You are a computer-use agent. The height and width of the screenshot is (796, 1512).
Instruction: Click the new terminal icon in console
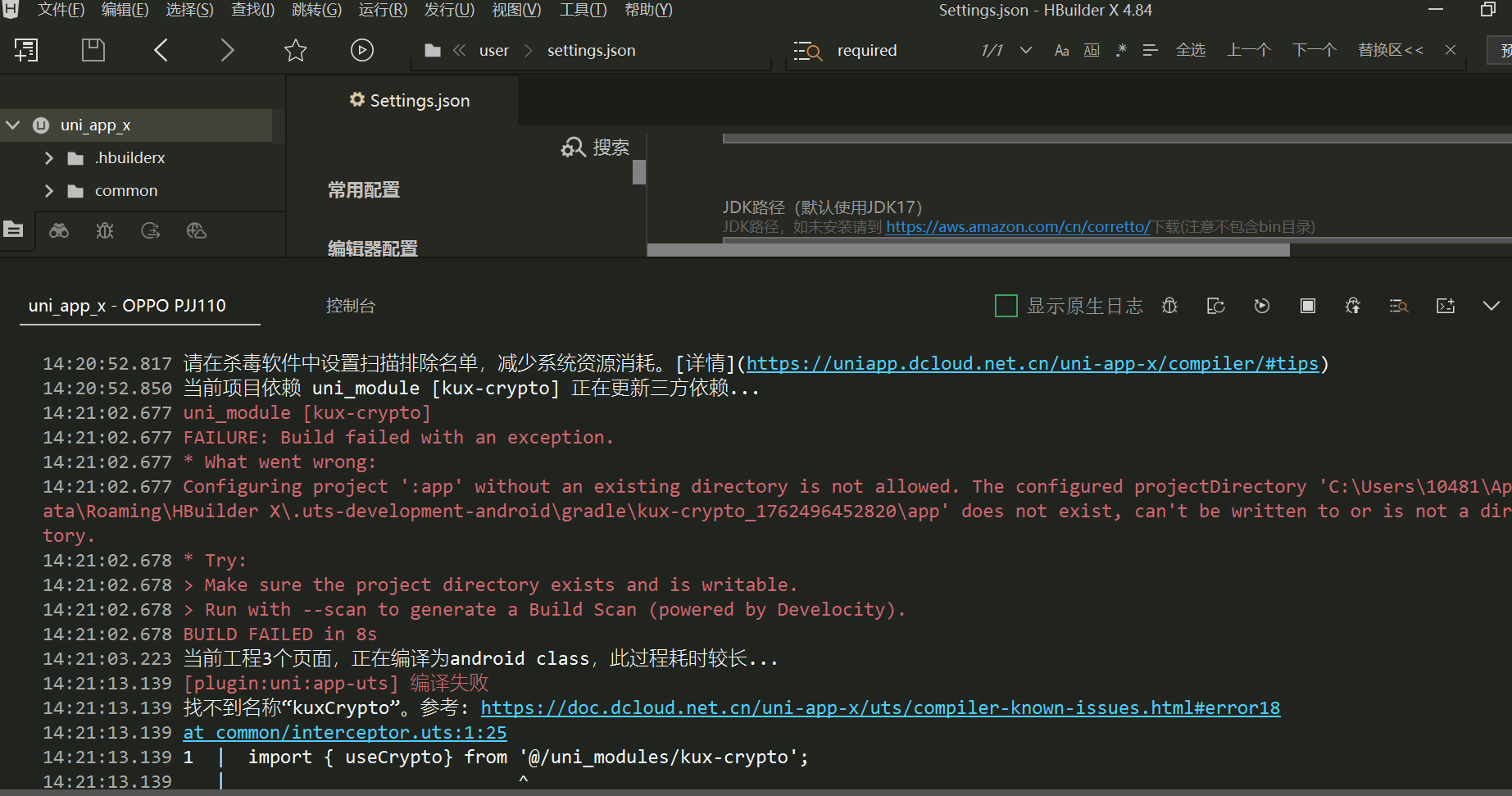[1446, 306]
